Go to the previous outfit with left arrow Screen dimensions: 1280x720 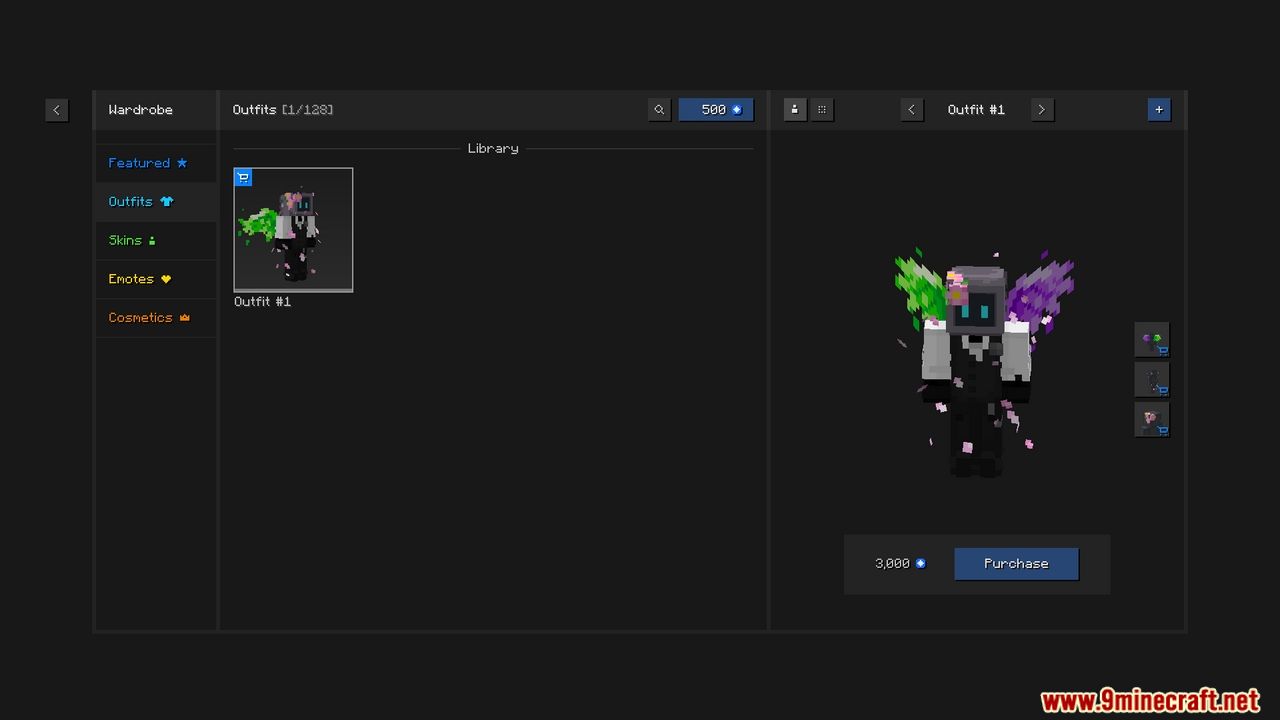pyautogui.click(x=911, y=110)
